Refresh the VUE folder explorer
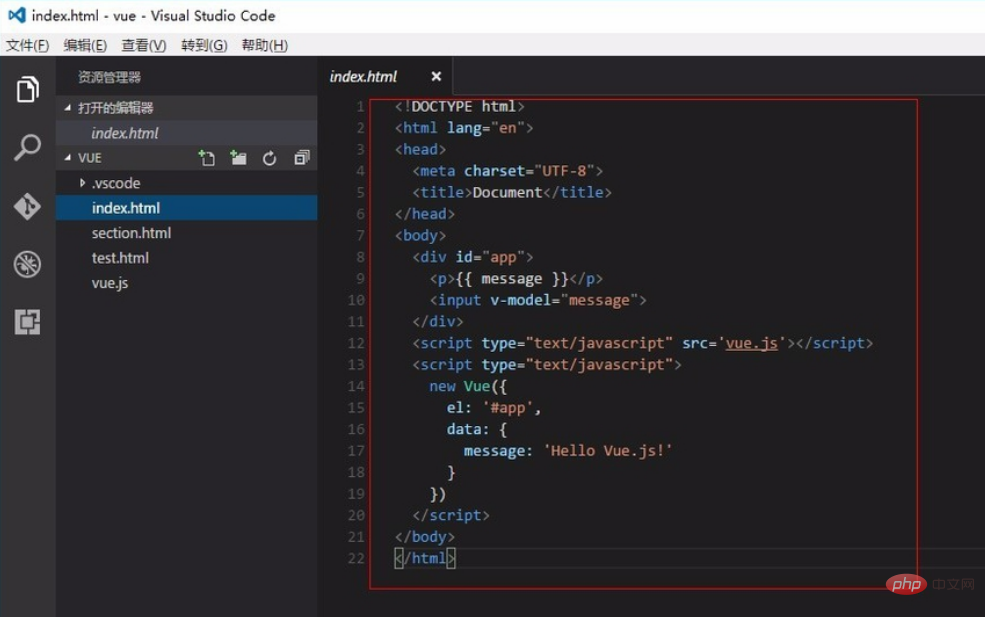Viewport: 985px width, 617px height. click(269, 158)
